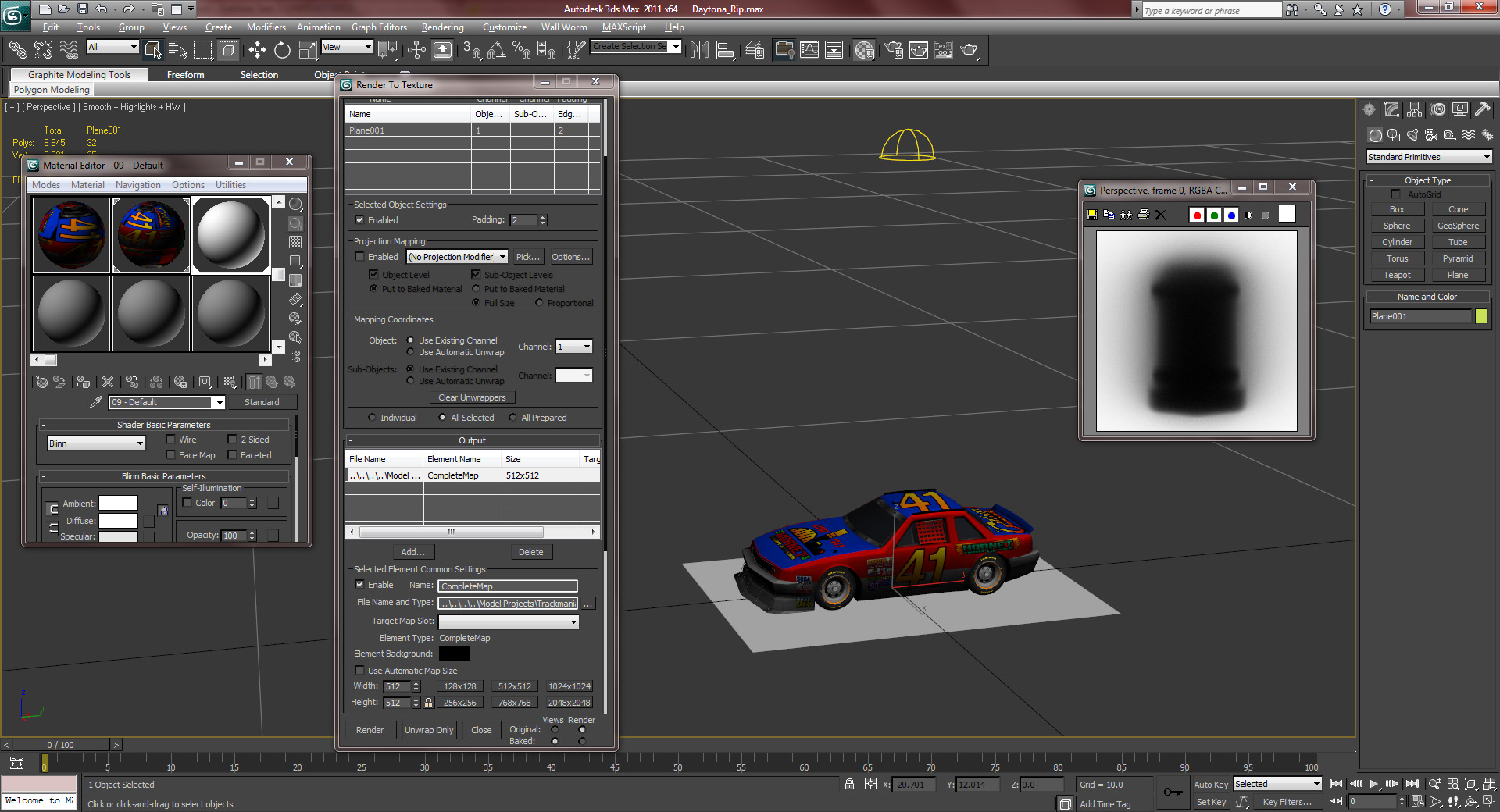Switch to the Freeform ribbon tab
Image resolution: width=1500 pixels, height=812 pixels.
[185, 75]
